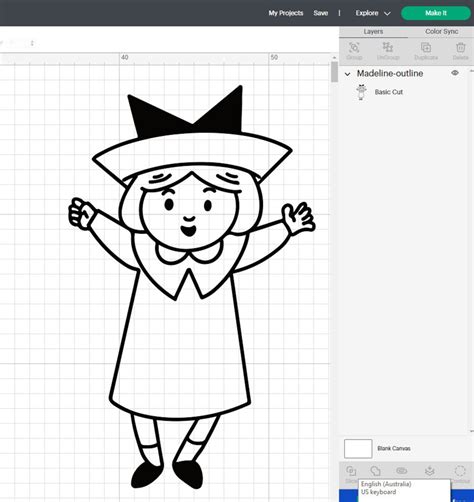Select the Basic Cut layer row text
The image size is (474, 502).
click(389, 92)
